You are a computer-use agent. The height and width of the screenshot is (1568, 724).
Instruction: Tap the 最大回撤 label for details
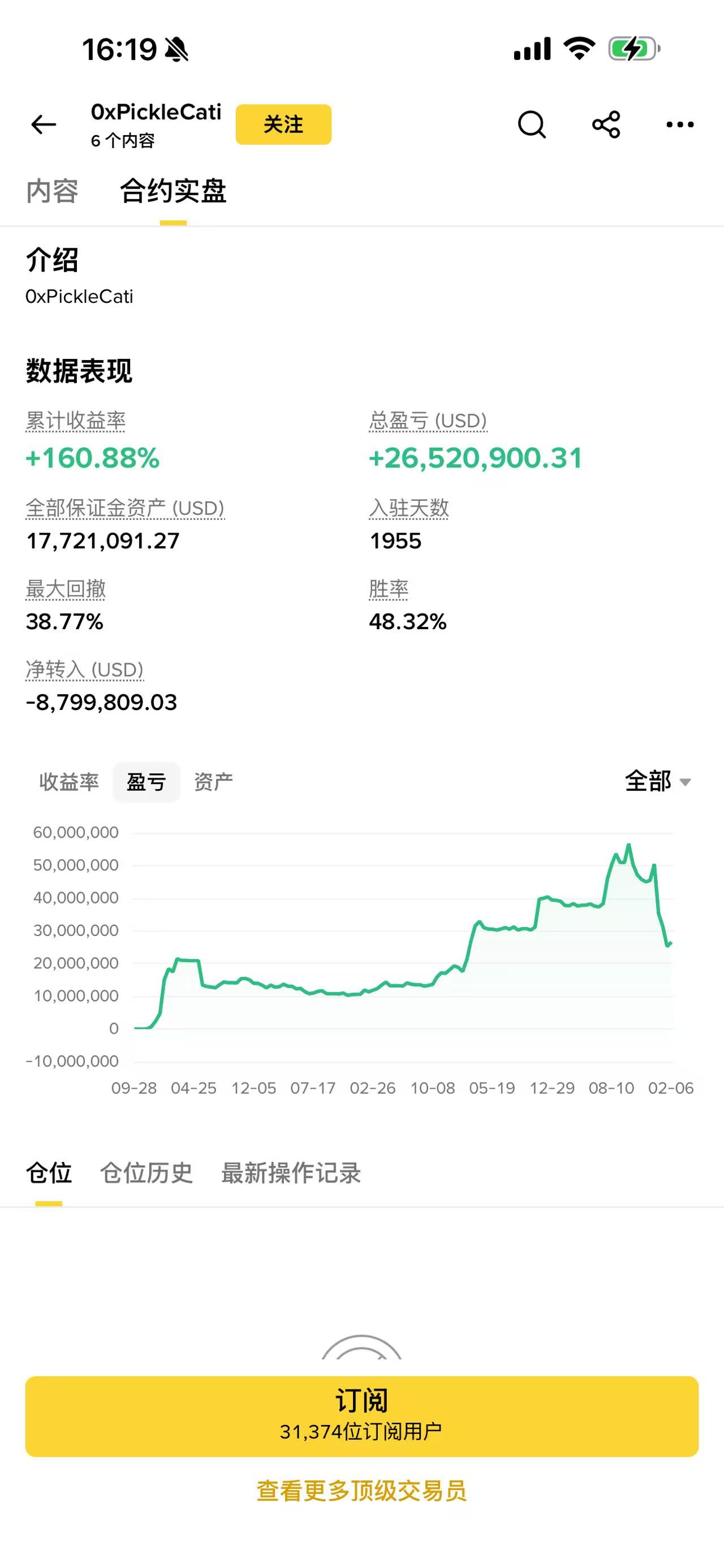click(66, 588)
